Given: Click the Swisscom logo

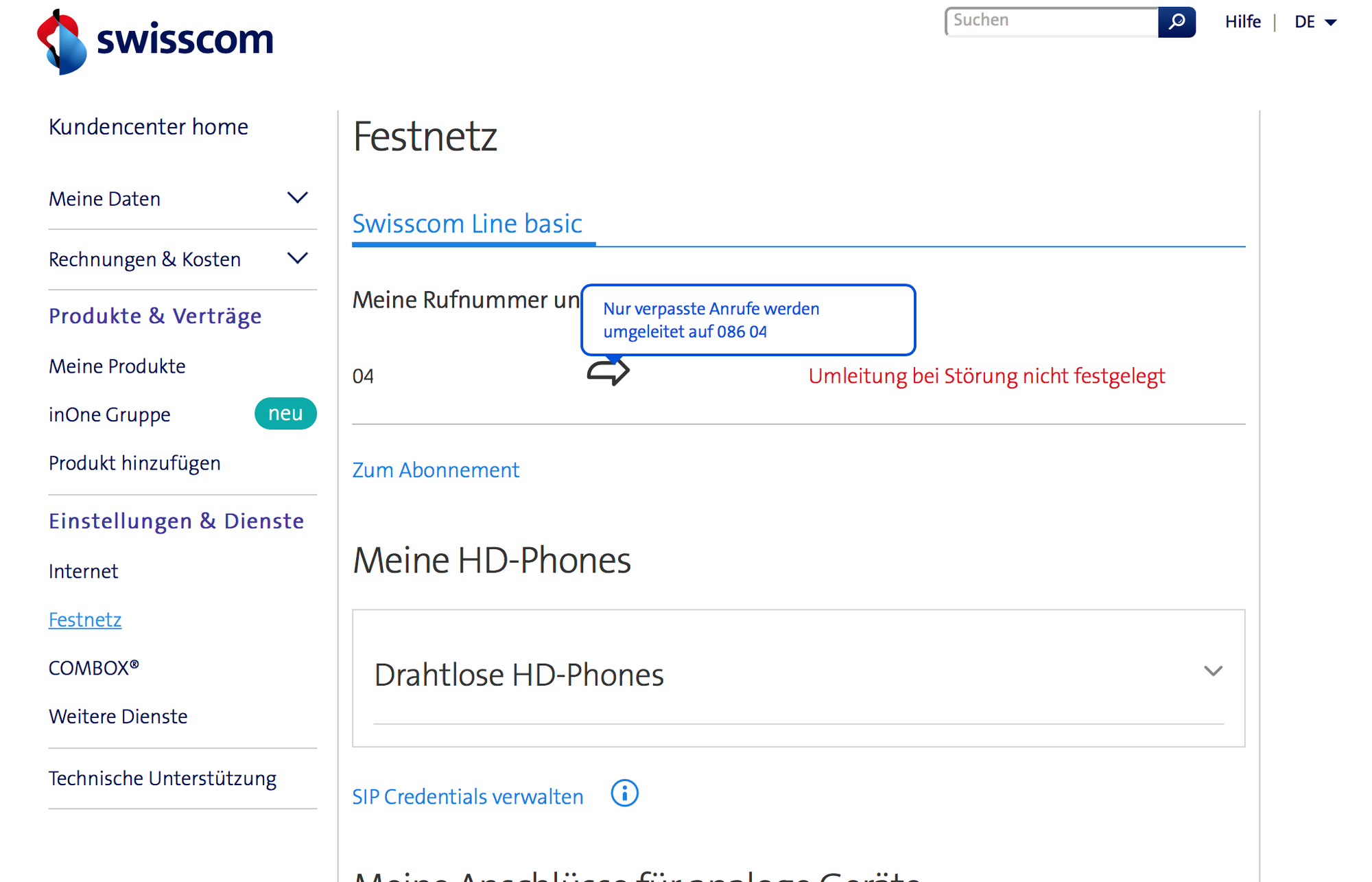Looking at the screenshot, I should point(155,41).
